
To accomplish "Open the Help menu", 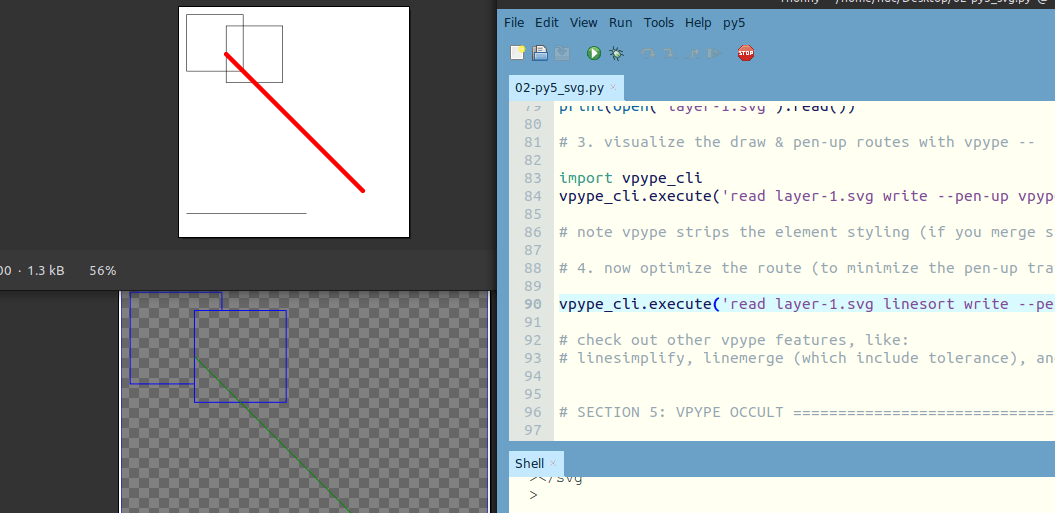I will coord(698,22).
